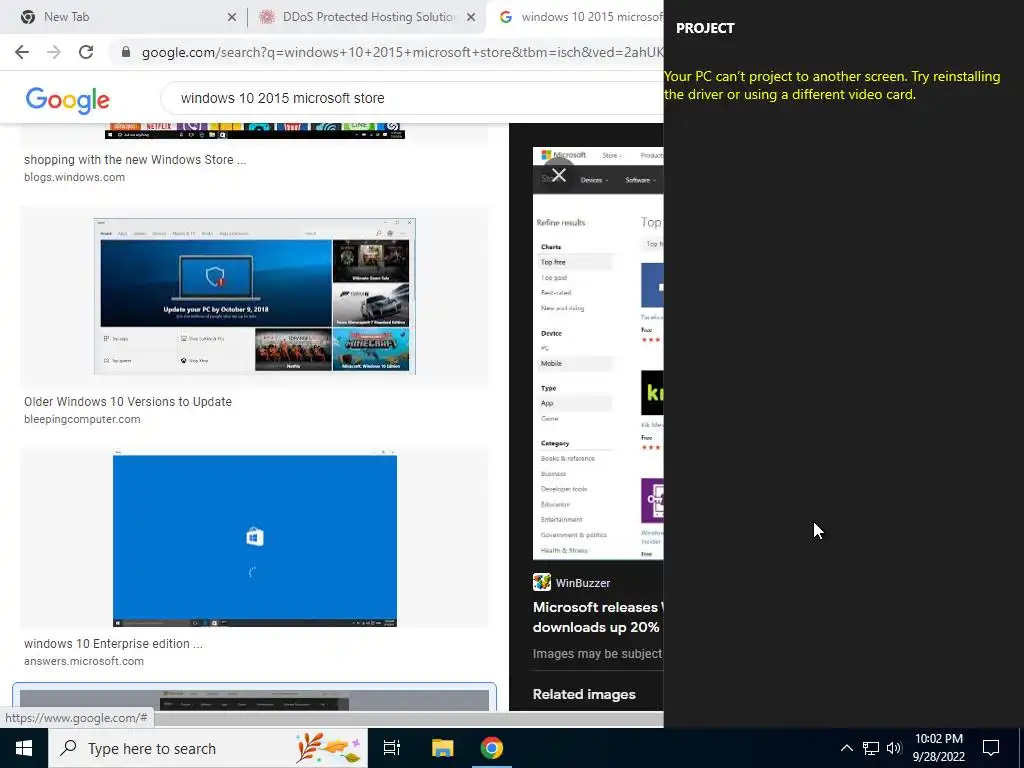
Task: Click bleepingcomputer.com source text
Action: click(82, 419)
